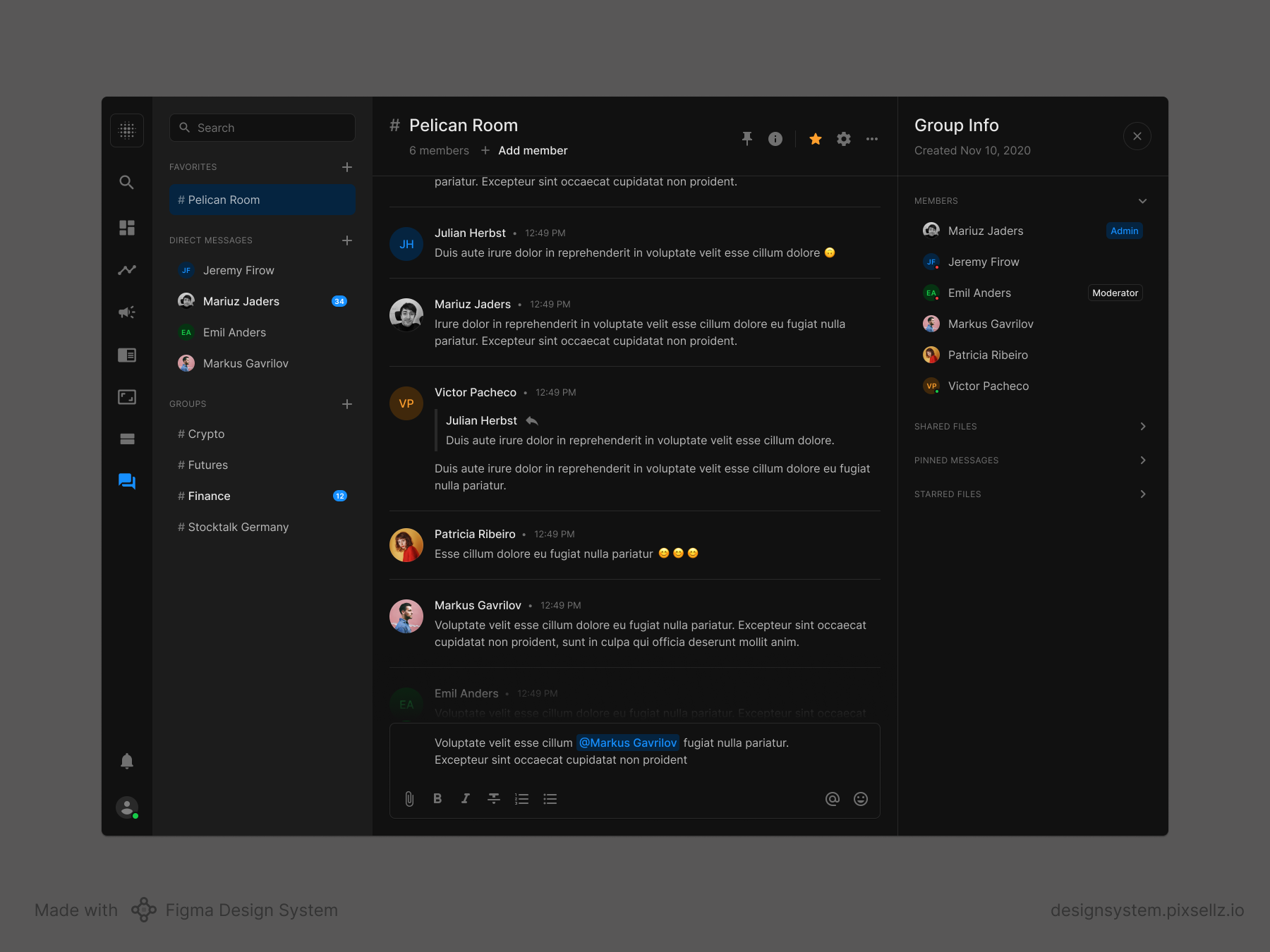Click the notifications bell icon

click(x=127, y=761)
